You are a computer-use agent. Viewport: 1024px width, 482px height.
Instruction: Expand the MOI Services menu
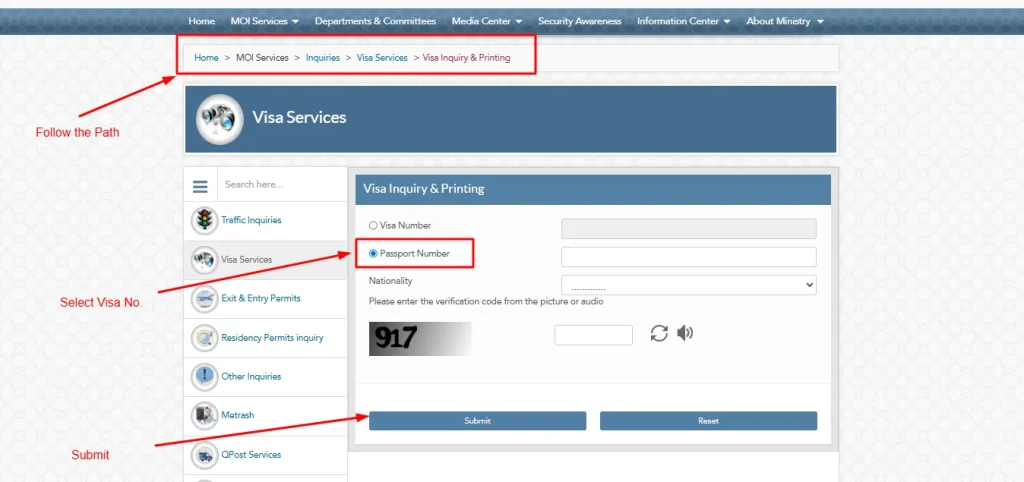click(263, 21)
